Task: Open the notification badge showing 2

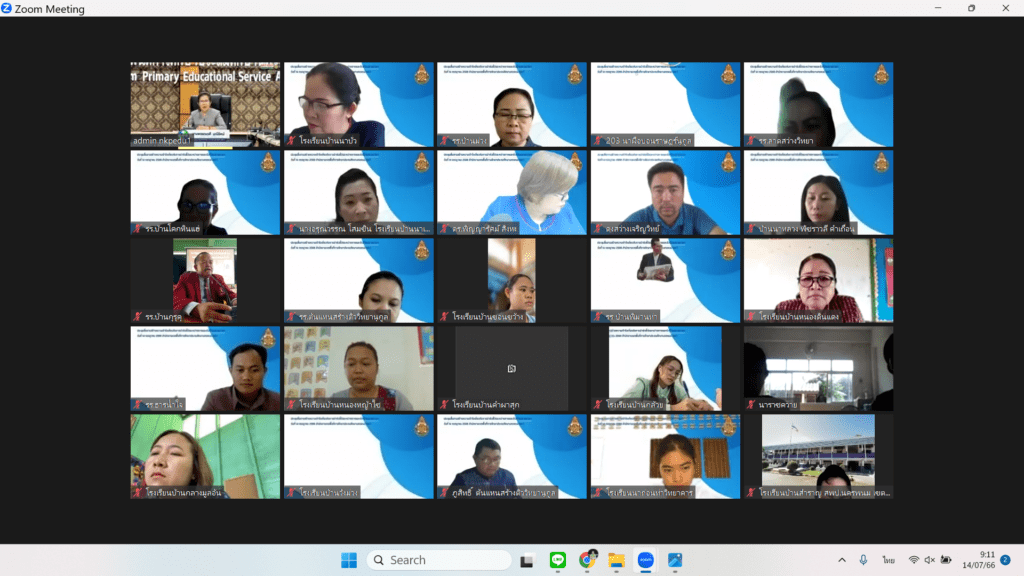Action: (x=1006, y=560)
